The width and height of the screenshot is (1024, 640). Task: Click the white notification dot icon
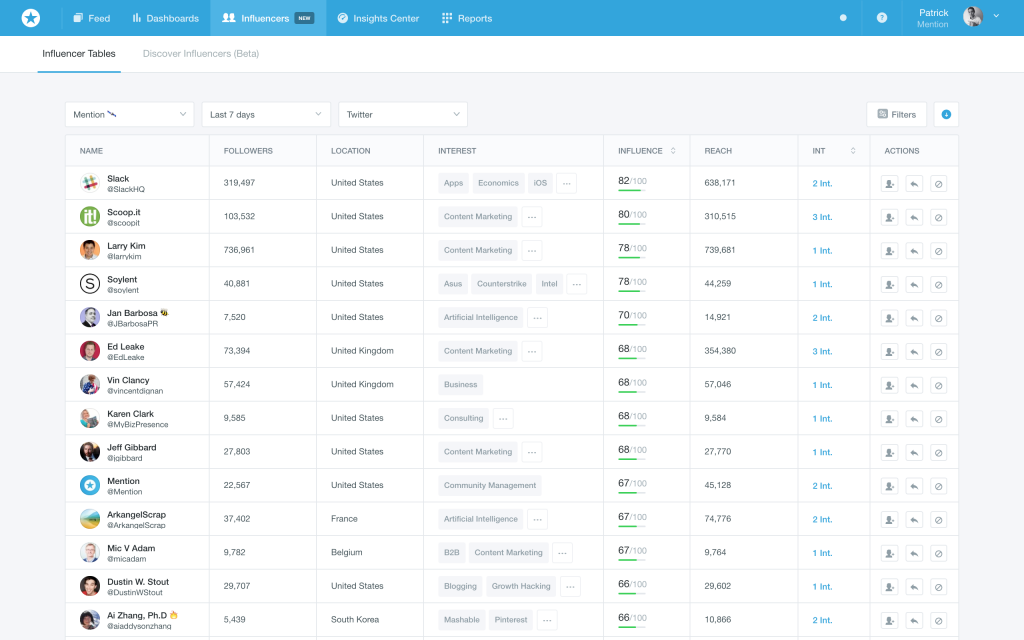pyautogui.click(x=843, y=18)
